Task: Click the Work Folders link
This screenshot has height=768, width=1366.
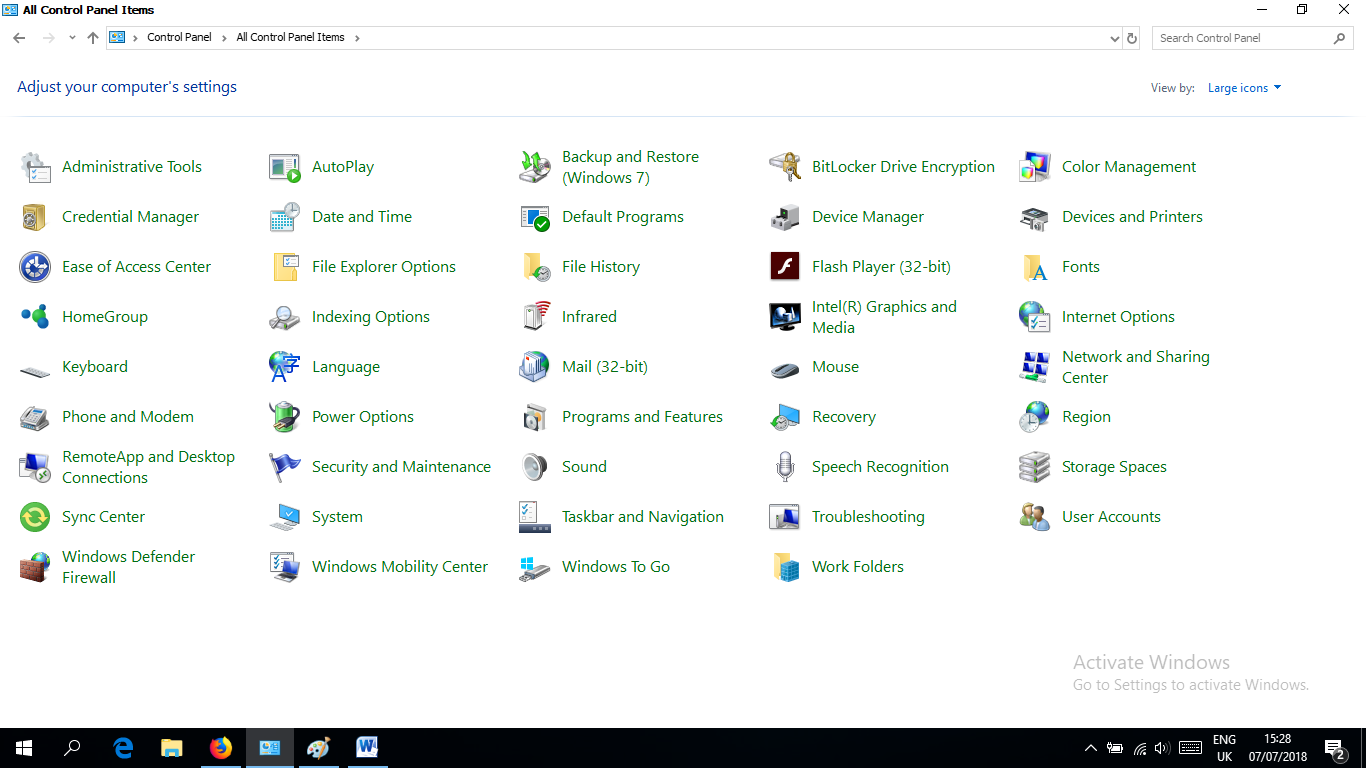Action: tap(858, 567)
